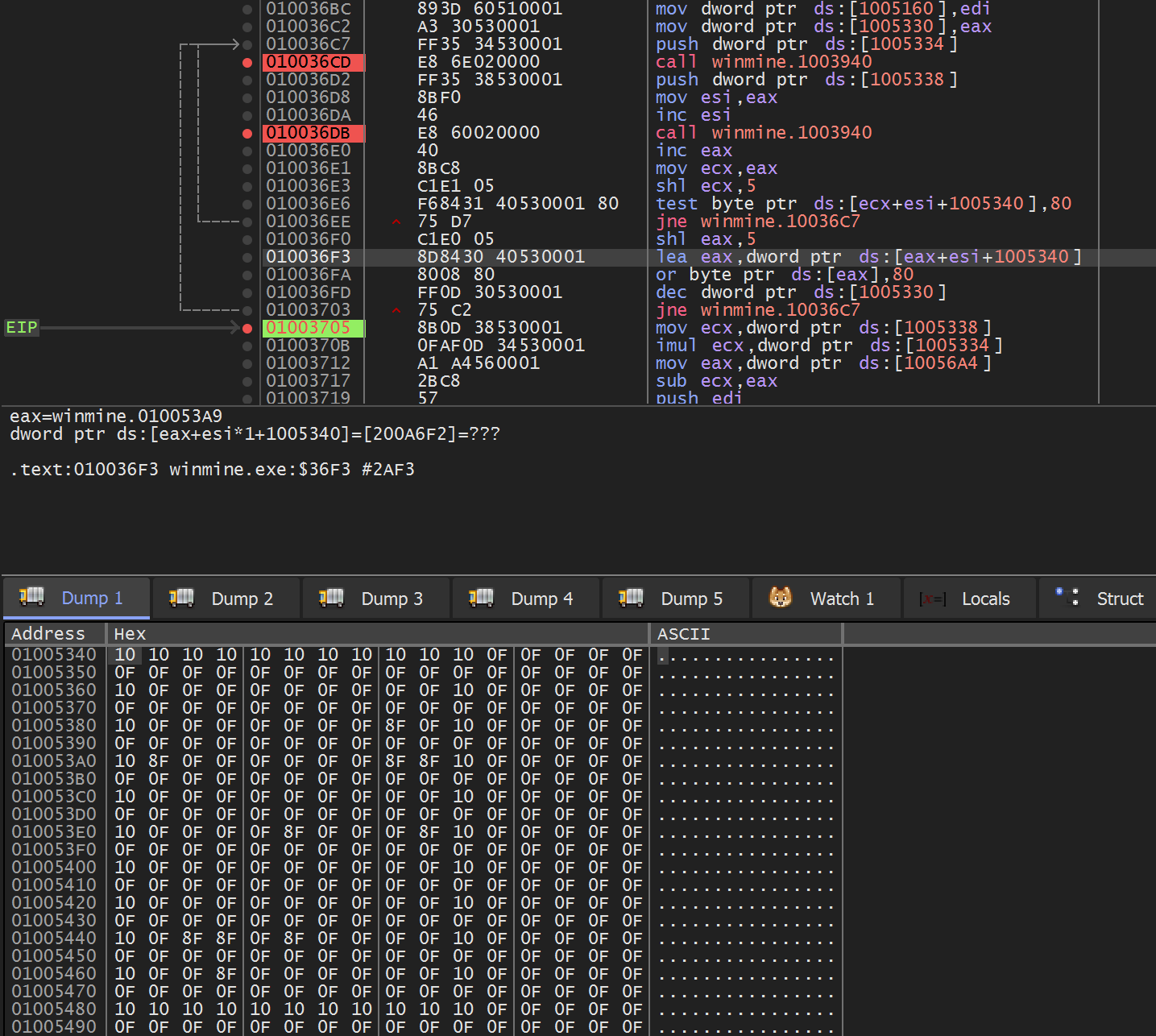This screenshot has height=1036, width=1156.
Task: Click the EIP register label
Action: [22, 328]
